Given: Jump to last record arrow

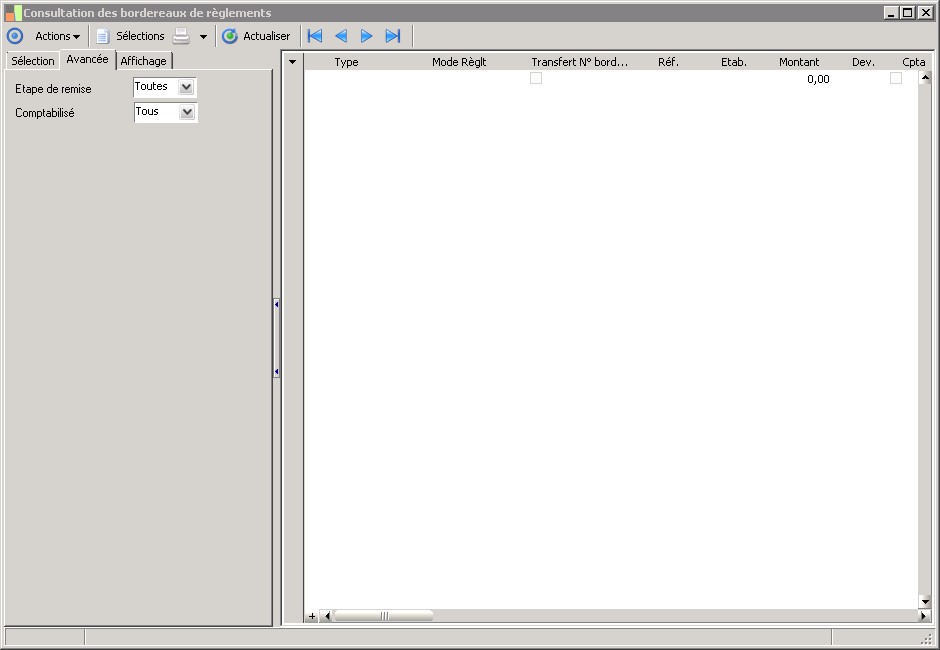Looking at the screenshot, I should coord(393,36).
